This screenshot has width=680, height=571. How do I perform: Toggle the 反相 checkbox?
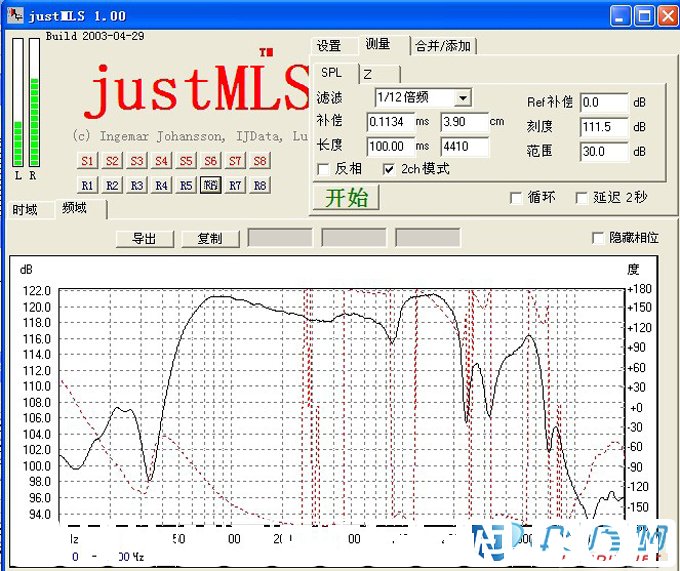coord(323,169)
